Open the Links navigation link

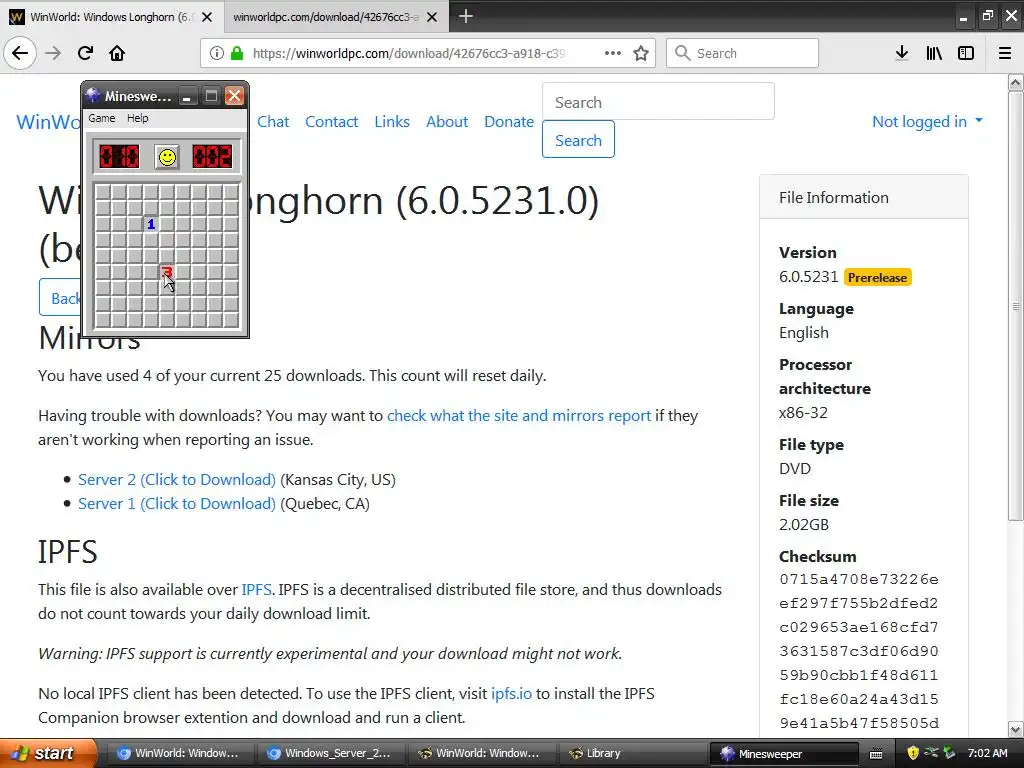click(x=392, y=121)
